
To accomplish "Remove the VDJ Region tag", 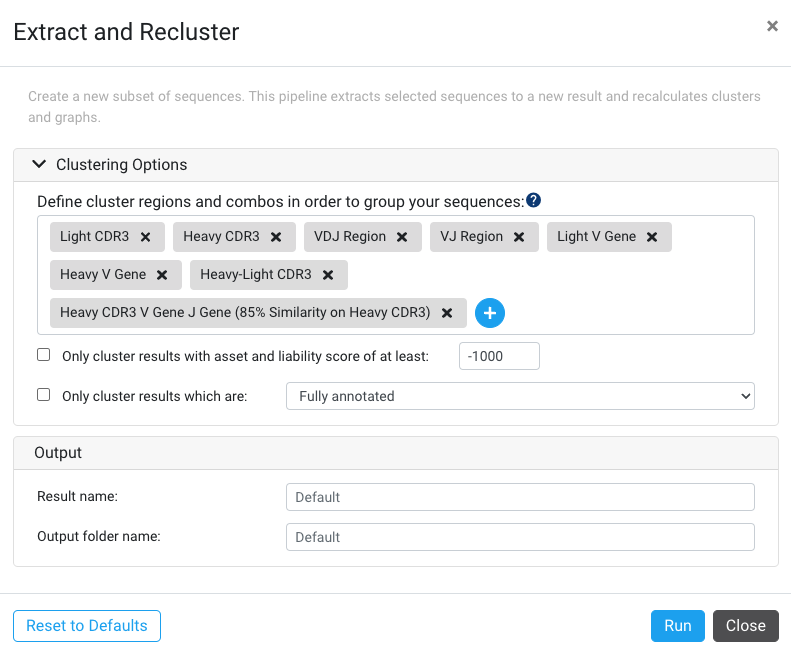I will pos(402,237).
